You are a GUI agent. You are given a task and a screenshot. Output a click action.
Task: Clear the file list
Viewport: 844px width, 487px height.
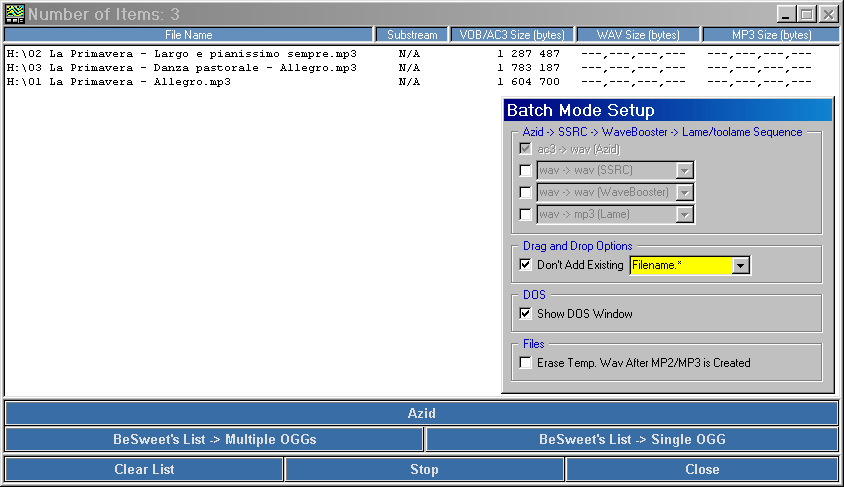tap(144, 469)
